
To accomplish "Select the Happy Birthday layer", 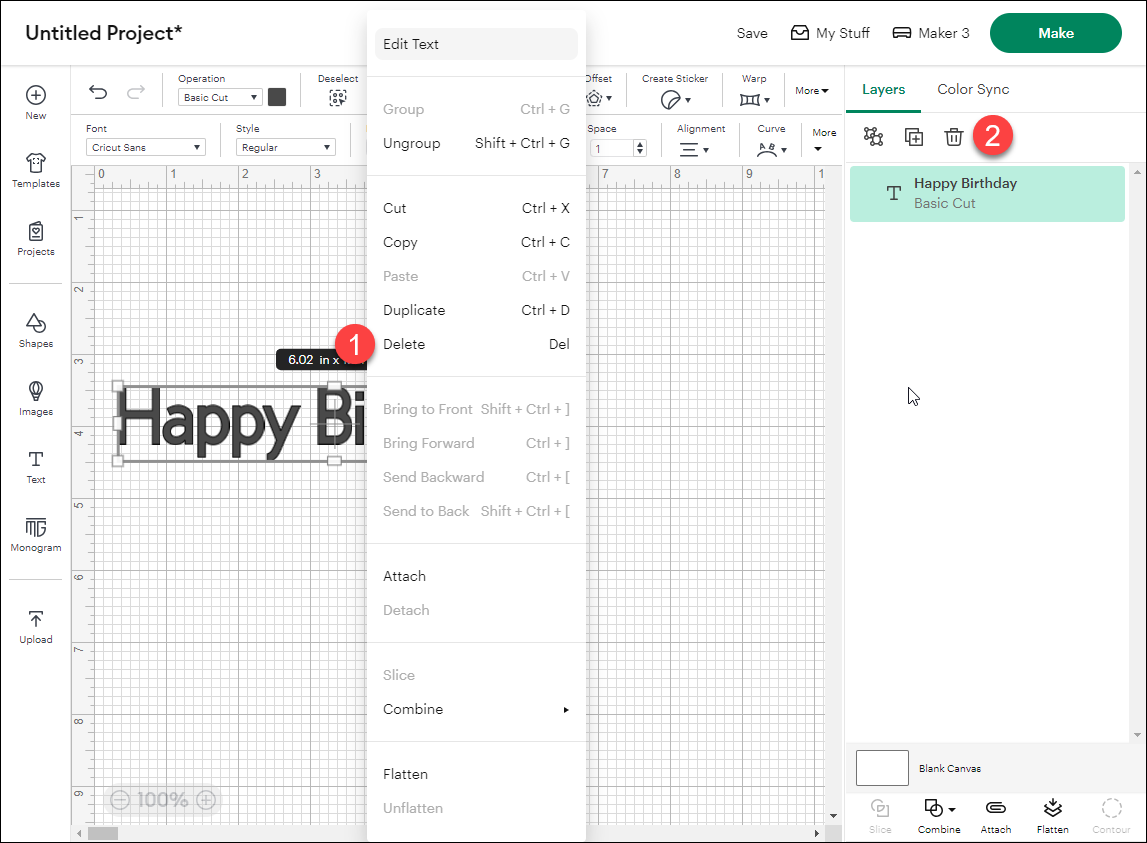I will (x=987, y=194).
